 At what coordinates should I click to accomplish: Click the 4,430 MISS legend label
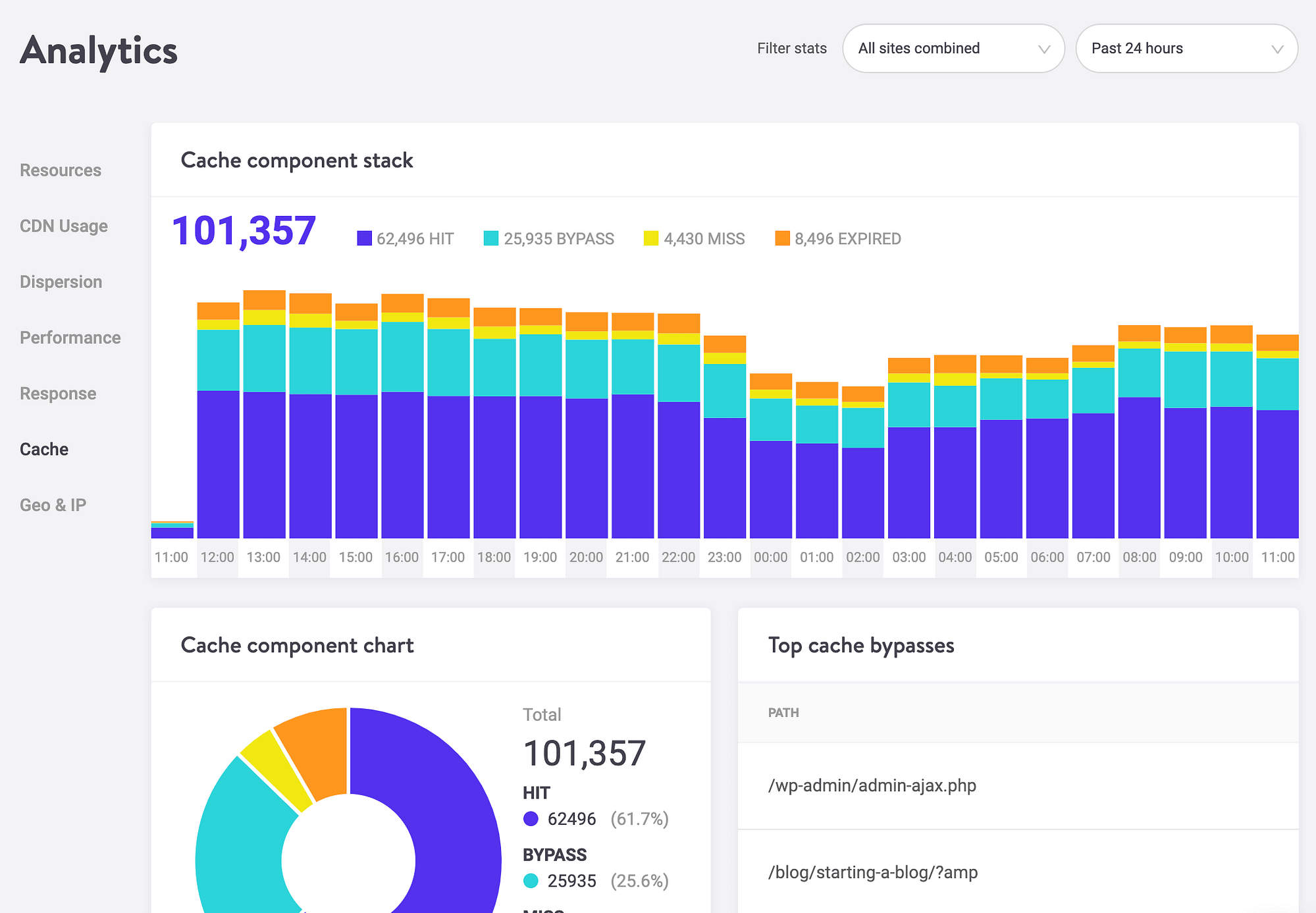coord(704,239)
